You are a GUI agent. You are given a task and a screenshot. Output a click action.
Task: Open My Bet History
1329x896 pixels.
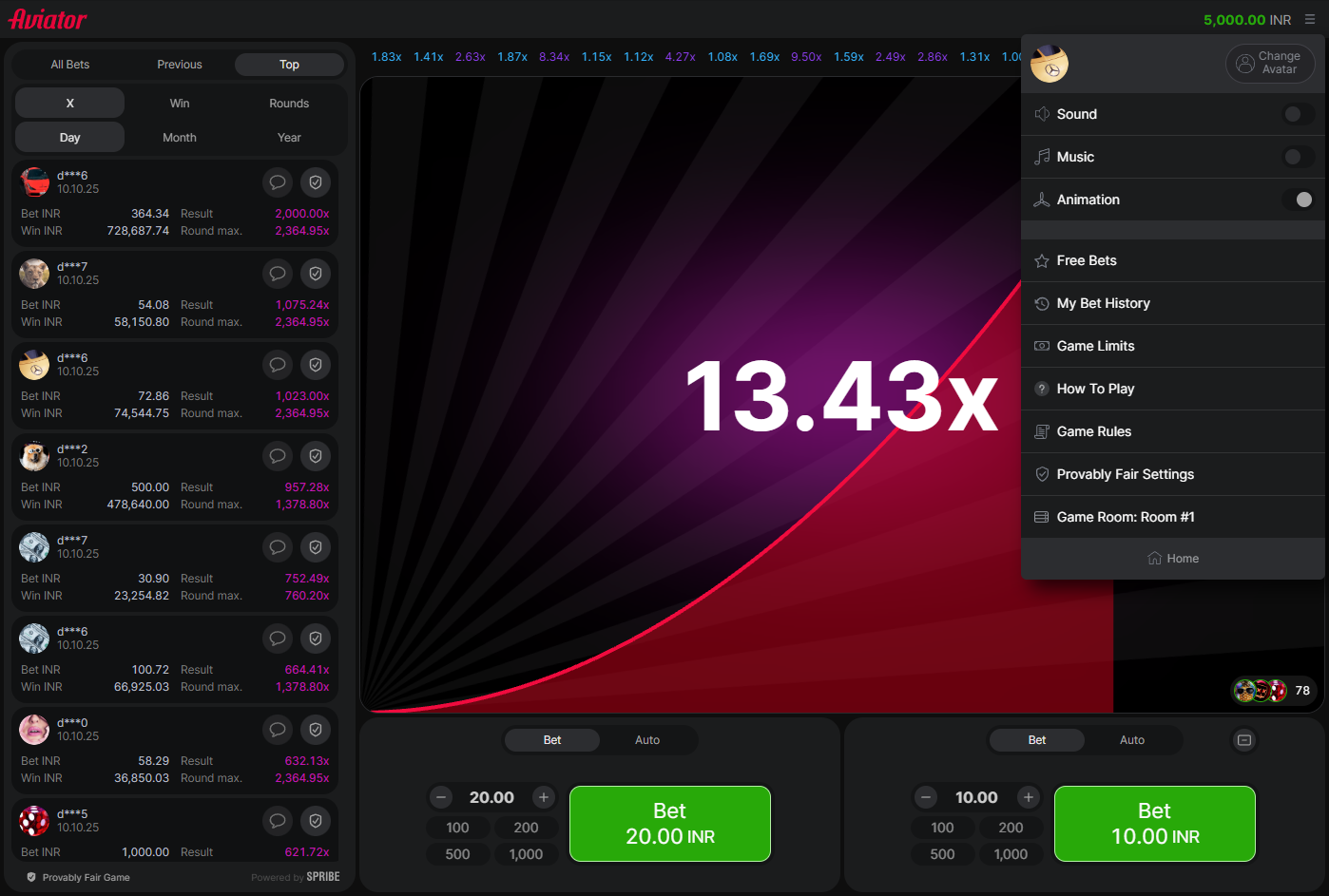(x=1103, y=303)
